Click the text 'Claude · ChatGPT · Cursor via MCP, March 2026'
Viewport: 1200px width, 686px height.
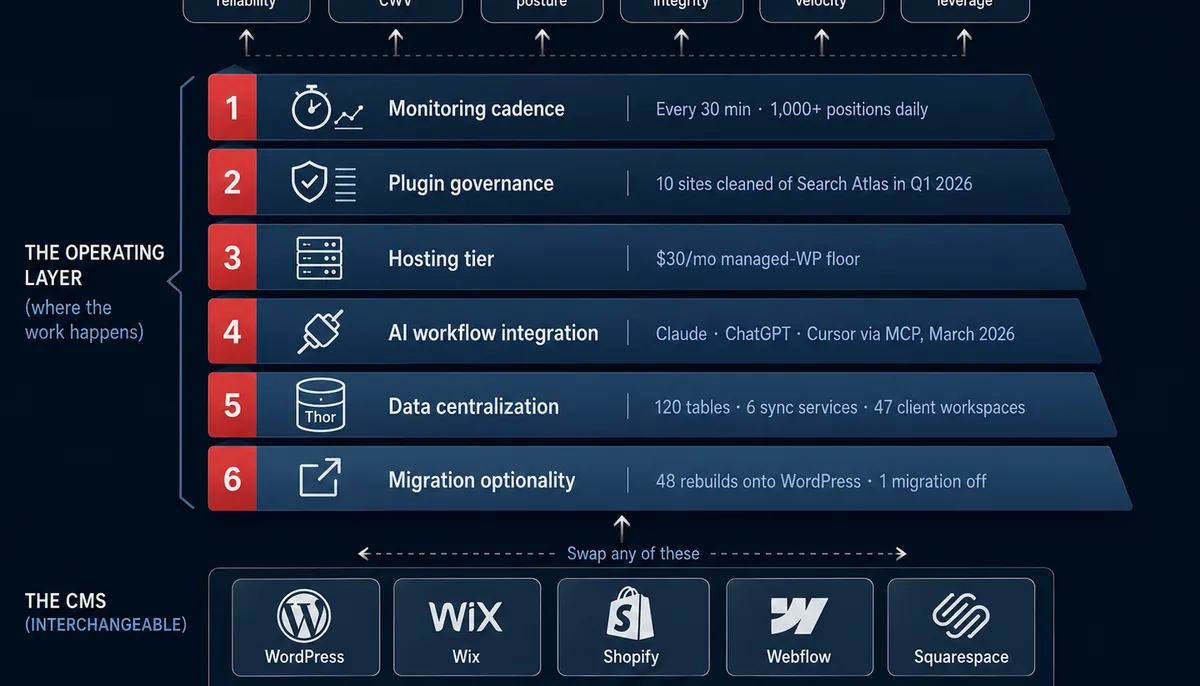point(835,334)
